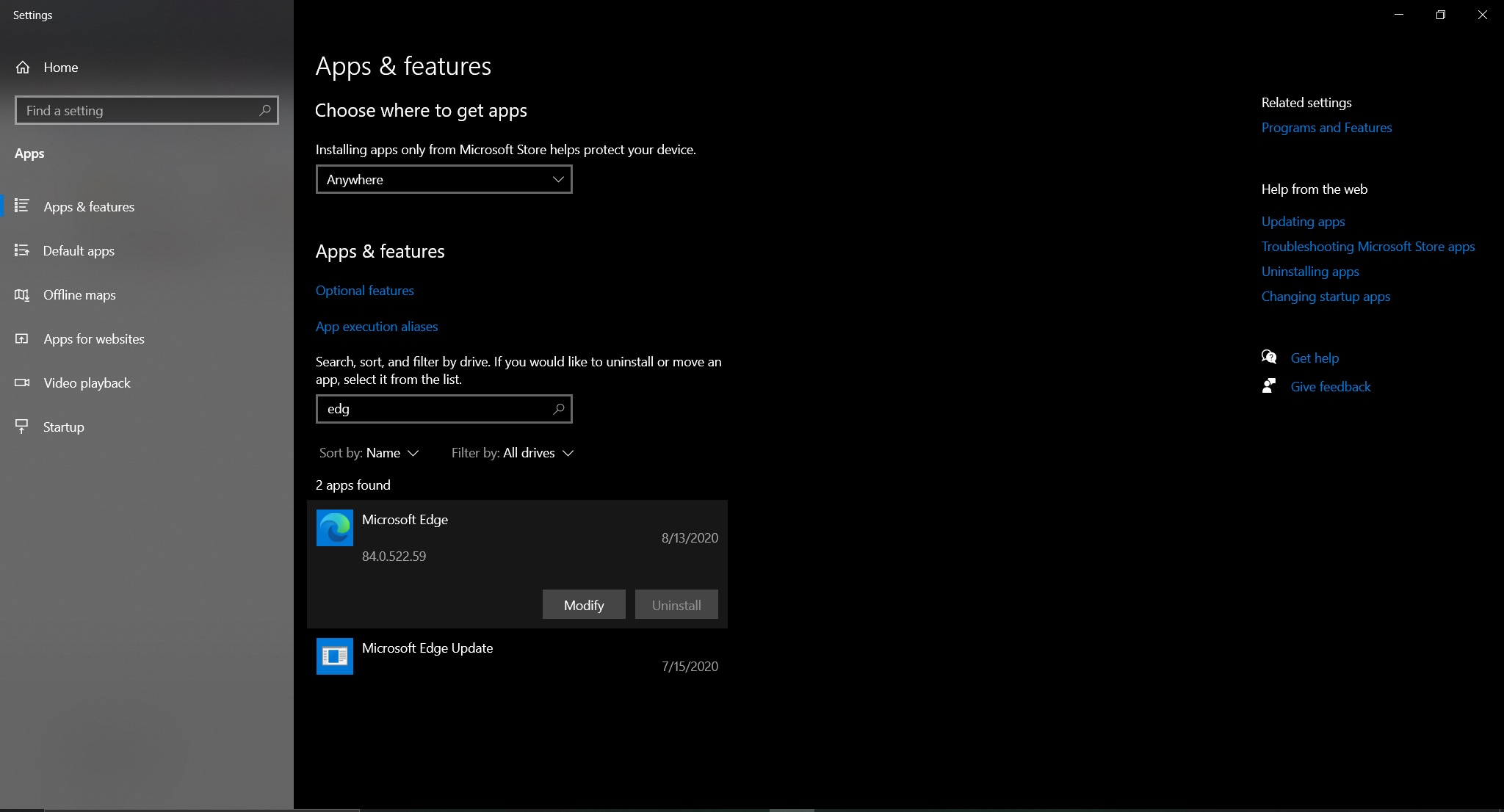This screenshot has height=812, width=1504.
Task: Expand the Filter by All drives dropdown
Action: pos(514,452)
